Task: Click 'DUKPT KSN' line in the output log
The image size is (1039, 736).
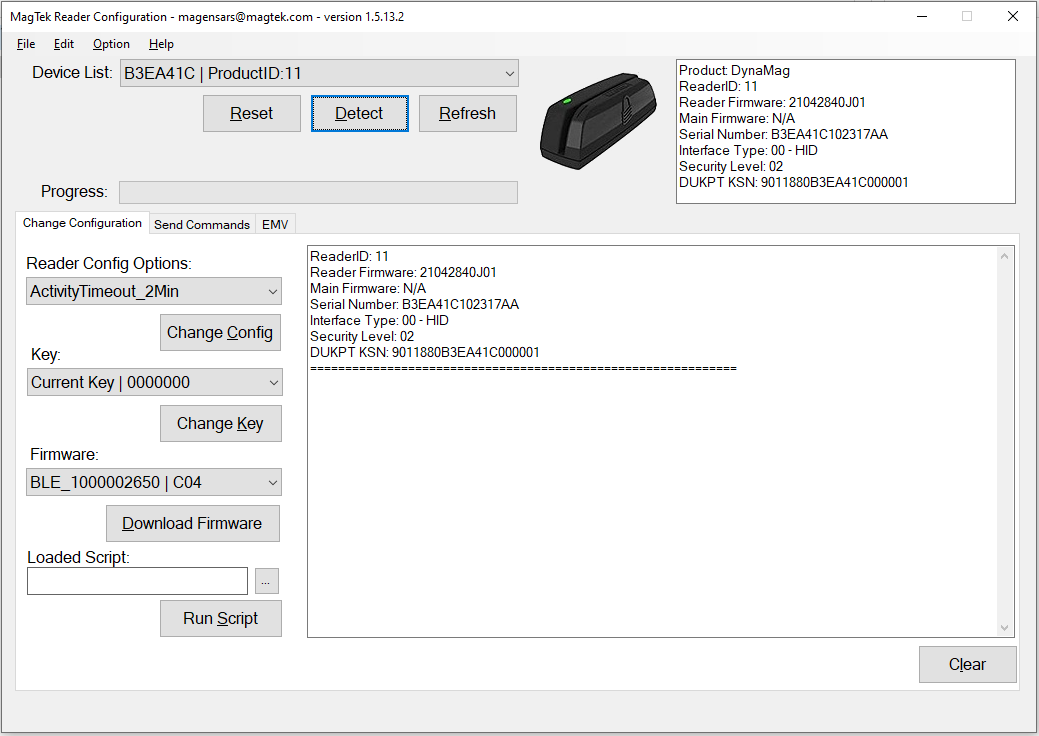Action: pos(424,352)
